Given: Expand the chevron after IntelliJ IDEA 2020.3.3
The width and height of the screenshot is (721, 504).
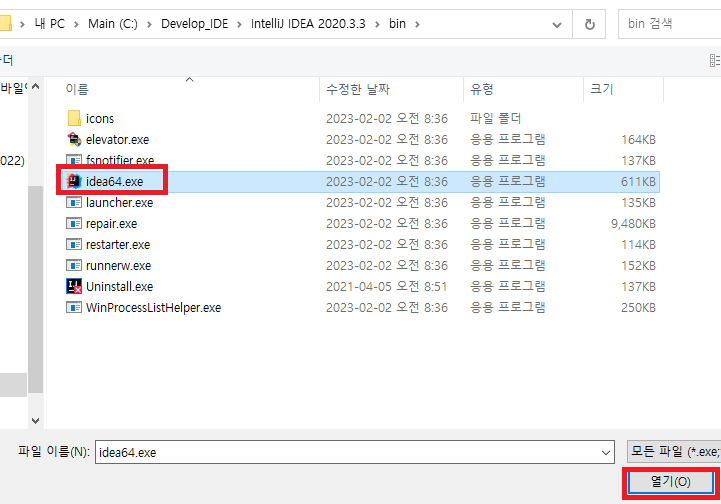Looking at the screenshot, I should (x=377, y=24).
